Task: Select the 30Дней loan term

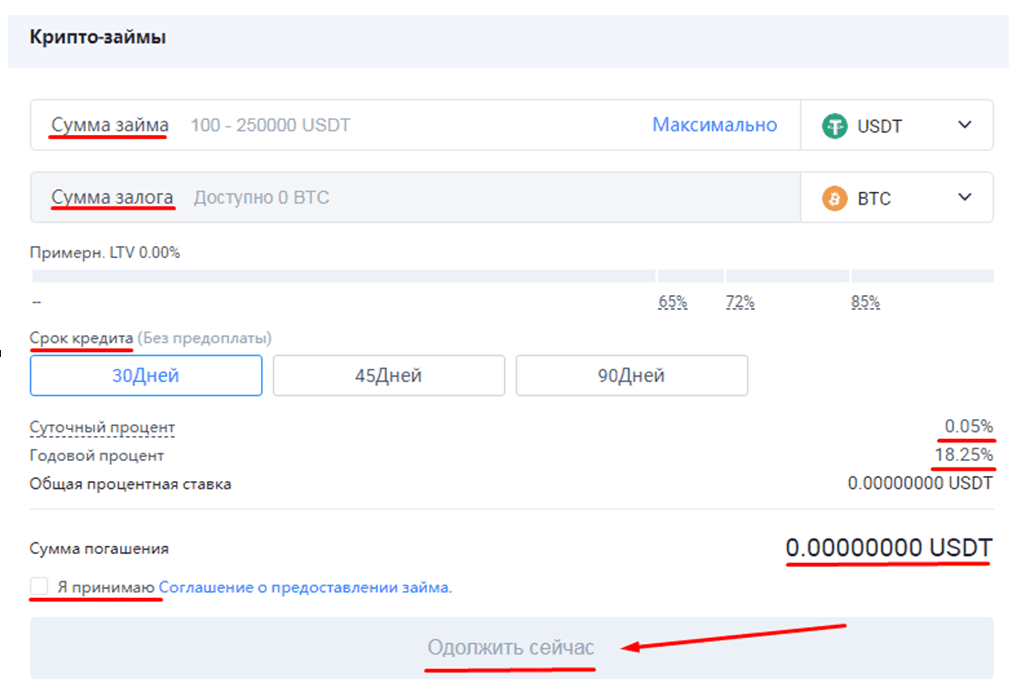Action: [146, 375]
